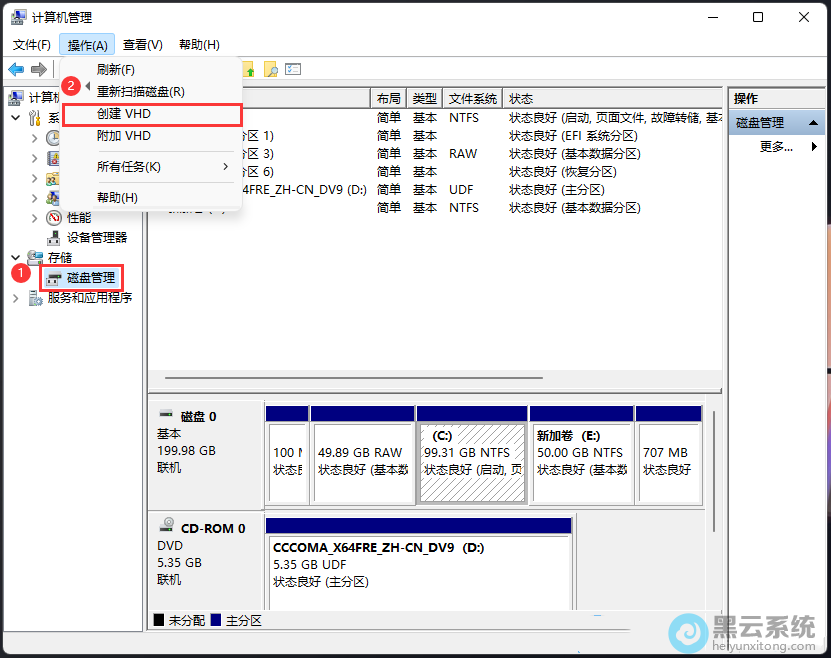
Task: Select 设备管理器 in the tree
Action: point(96,237)
